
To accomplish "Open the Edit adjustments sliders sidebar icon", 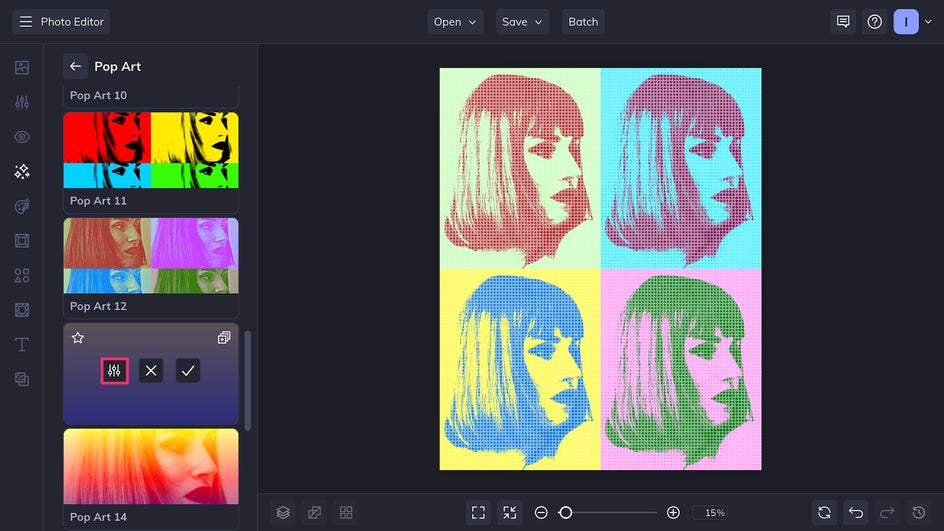I will [x=22, y=102].
